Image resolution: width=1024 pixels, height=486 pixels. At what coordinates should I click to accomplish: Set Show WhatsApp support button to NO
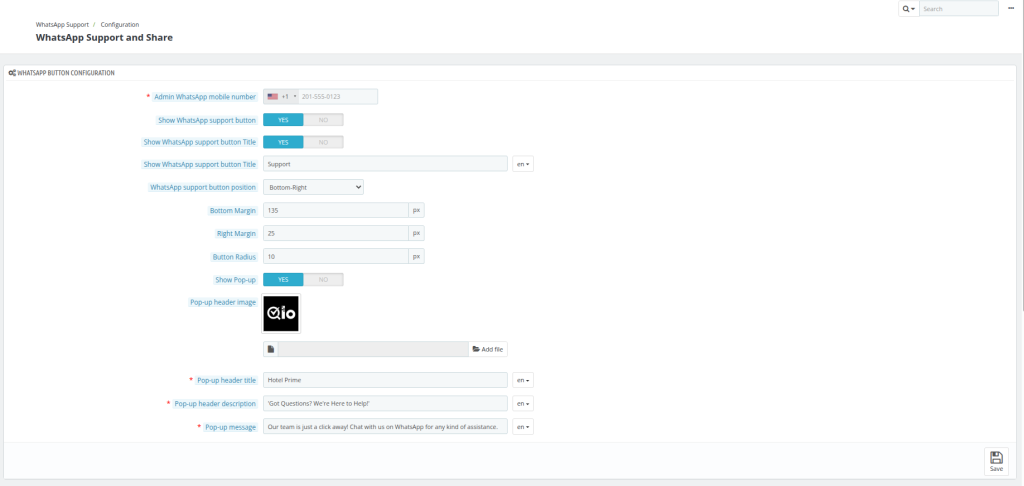pyautogui.click(x=323, y=120)
